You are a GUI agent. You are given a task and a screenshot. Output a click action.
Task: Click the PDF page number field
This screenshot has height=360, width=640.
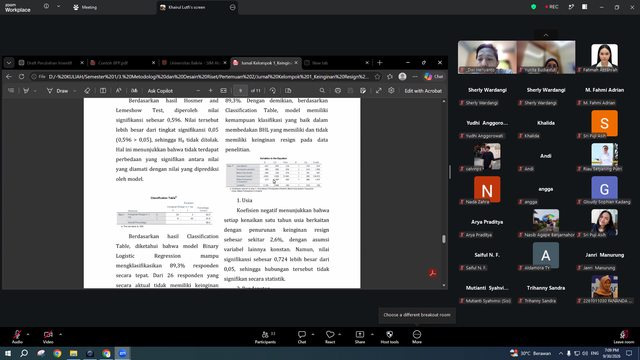240,91
